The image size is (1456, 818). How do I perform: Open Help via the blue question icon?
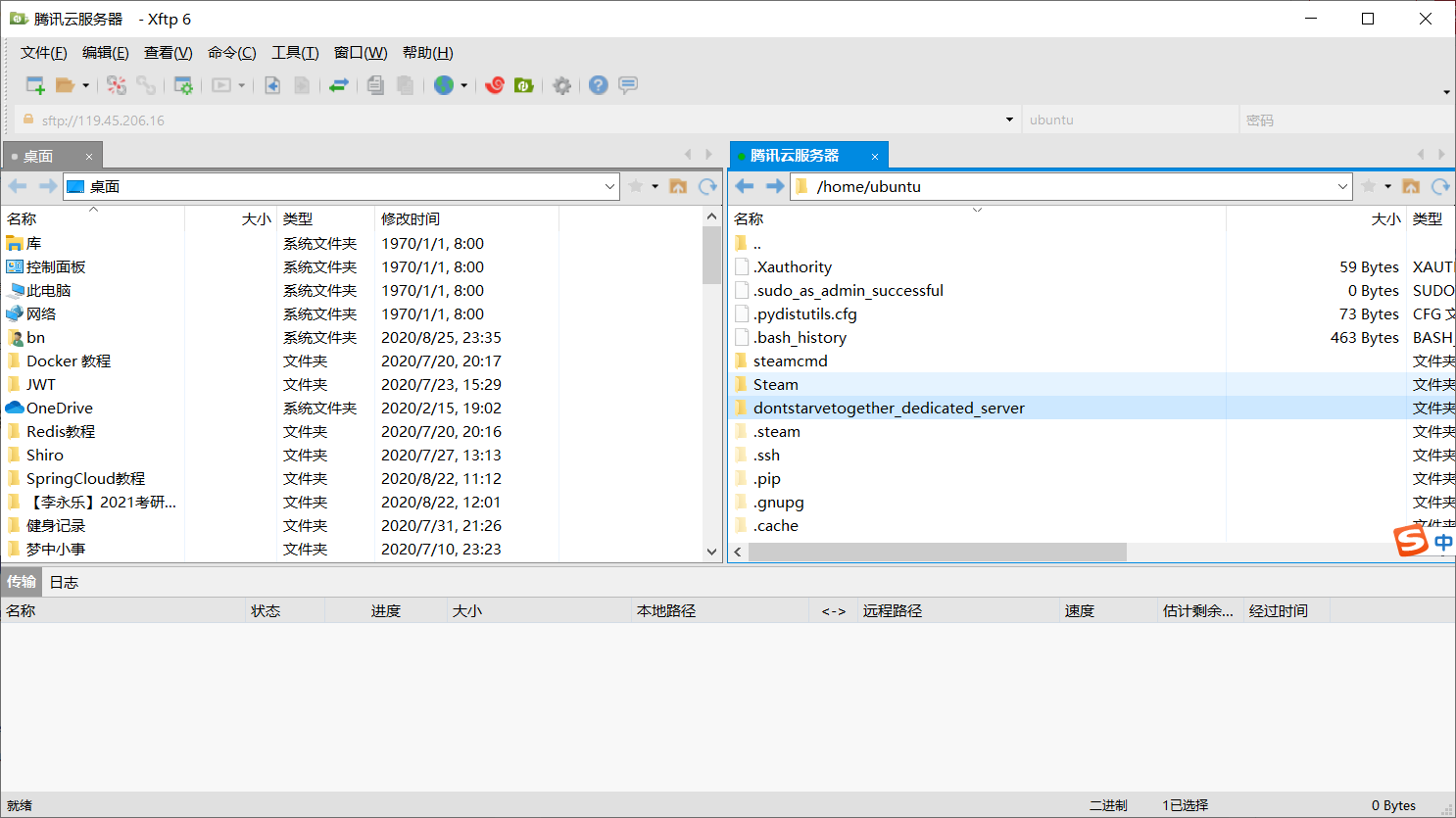click(599, 85)
